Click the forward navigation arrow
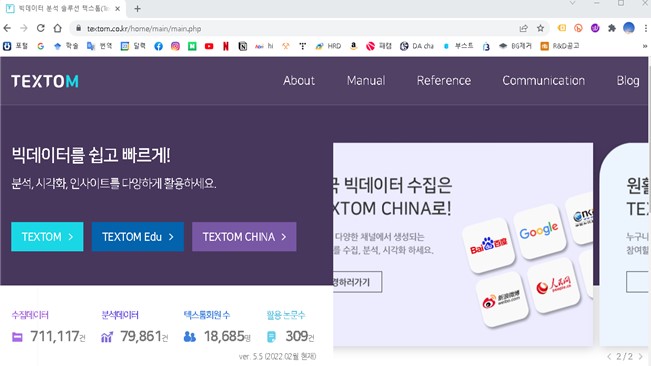Image resolution: width=651 pixels, height=366 pixels. coord(24,28)
